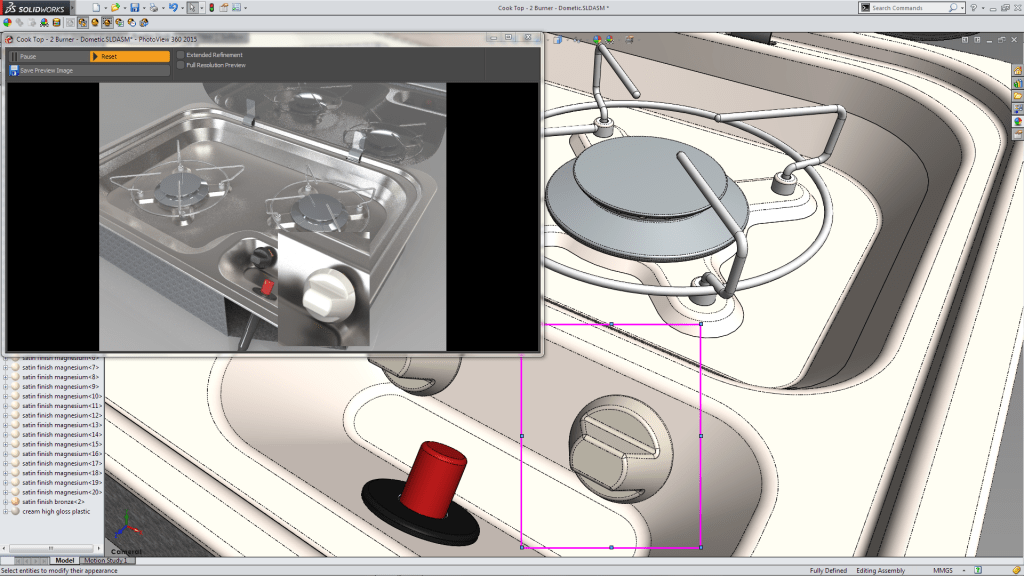The height and width of the screenshot is (576, 1024).
Task: Switch to the Model tab
Action: pyautogui.click(x=64, y=560)
